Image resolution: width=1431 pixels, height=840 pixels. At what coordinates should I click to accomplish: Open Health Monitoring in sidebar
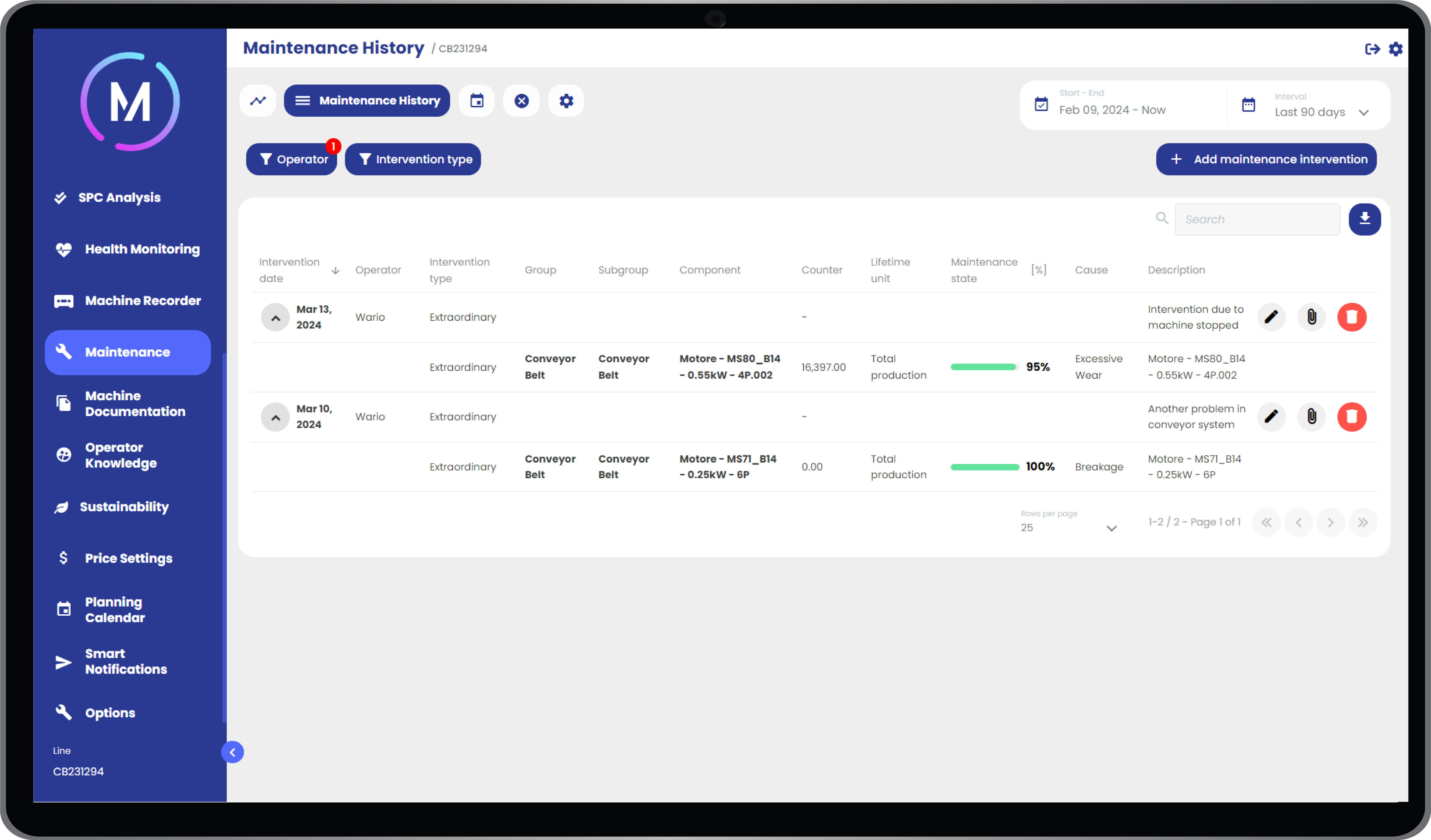click(128, 249)
